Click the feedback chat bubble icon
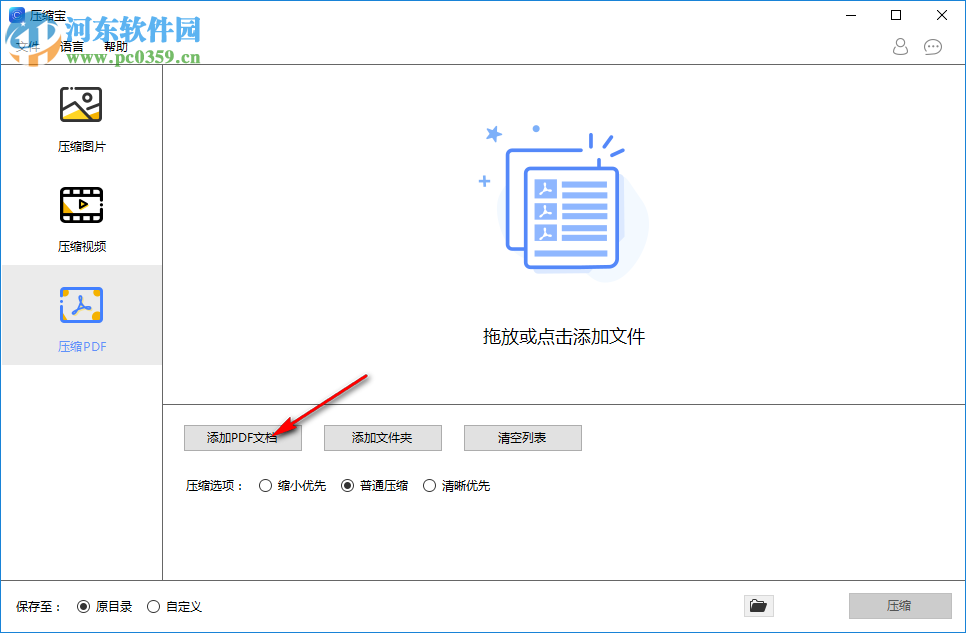Image resolution: width=966 pixels, height=633 pixels. click(x=933, y=46)
